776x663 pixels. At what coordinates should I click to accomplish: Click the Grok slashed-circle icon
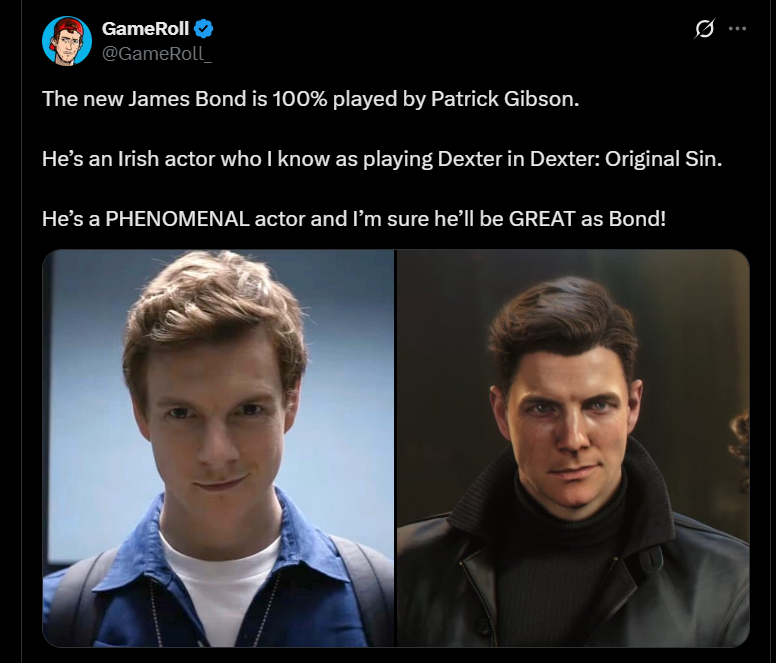704,29
